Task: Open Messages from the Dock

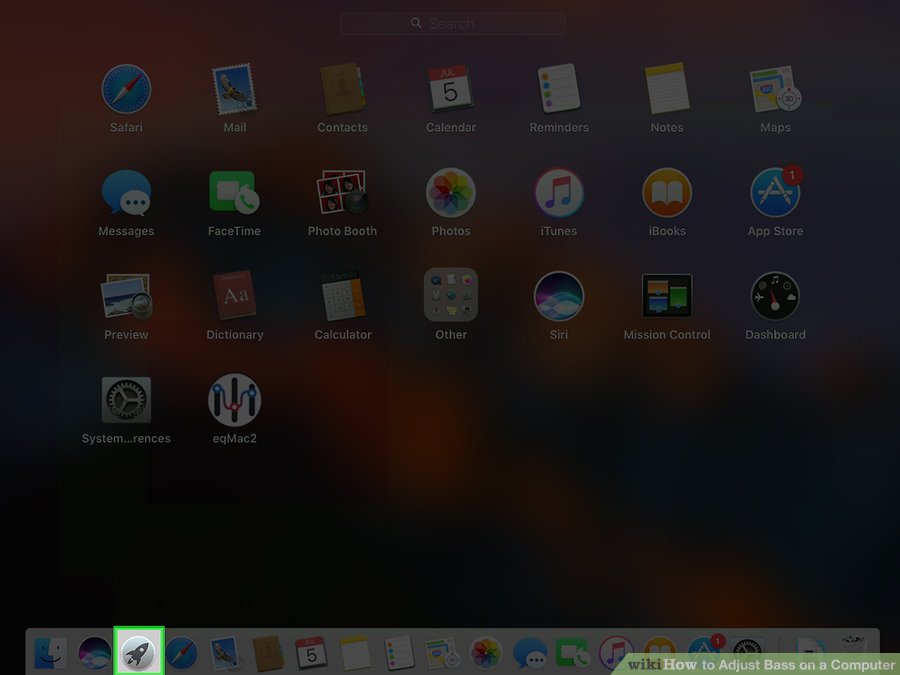Action: pos(529,653)
